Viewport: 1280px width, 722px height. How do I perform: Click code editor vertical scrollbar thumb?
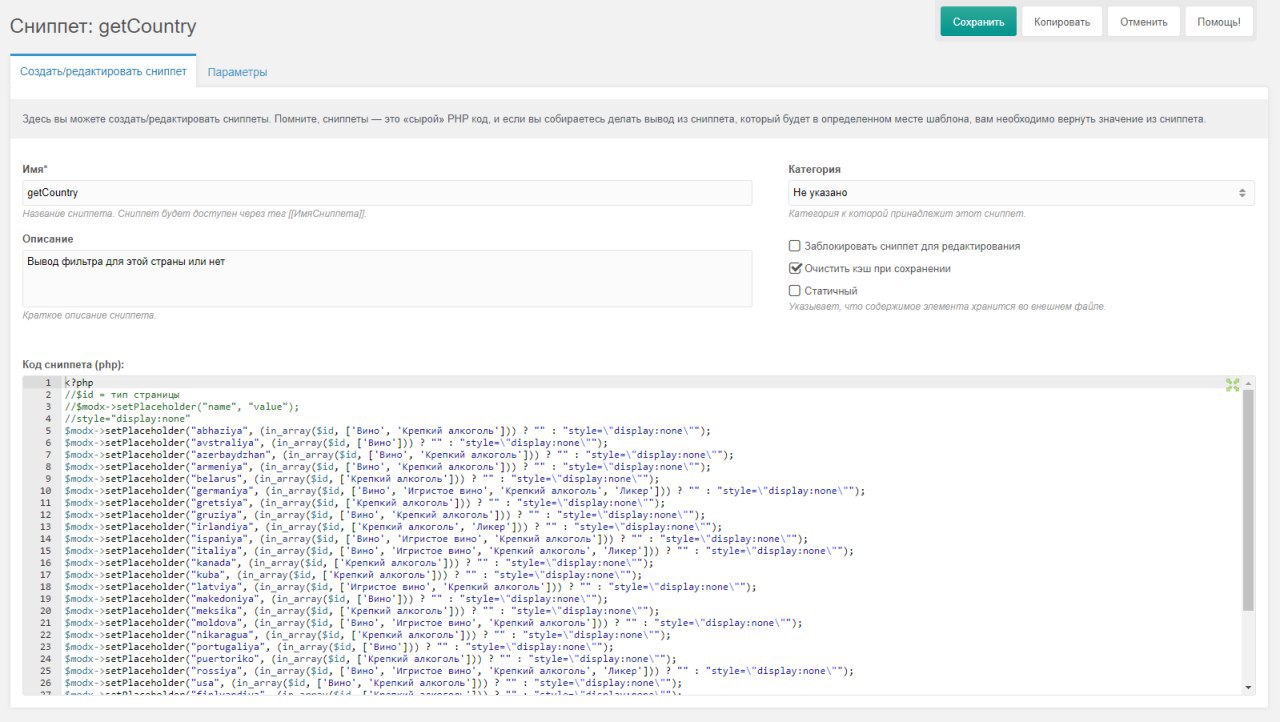click(1248, 500)
